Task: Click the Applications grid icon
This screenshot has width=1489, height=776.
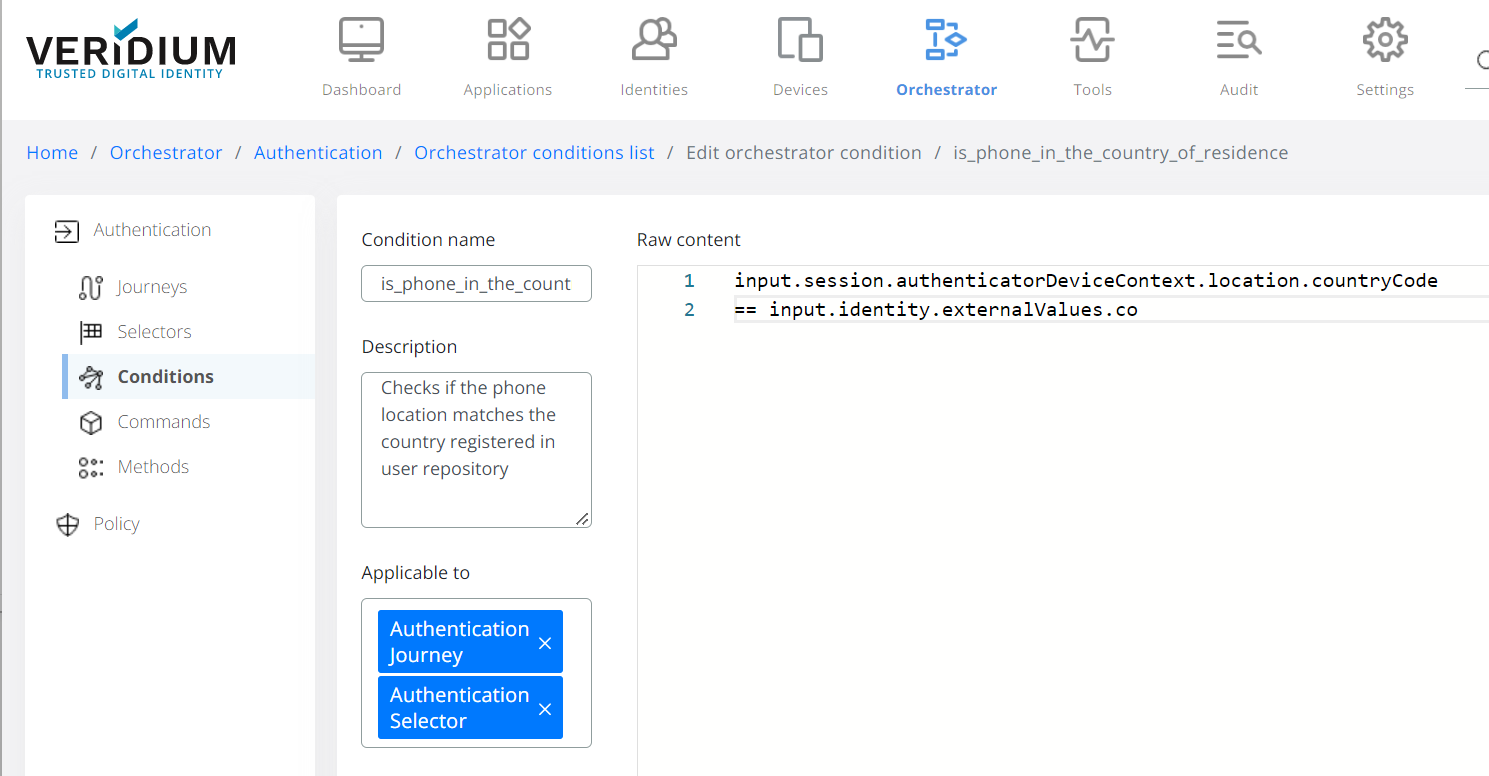Action: tap(508, 41)
